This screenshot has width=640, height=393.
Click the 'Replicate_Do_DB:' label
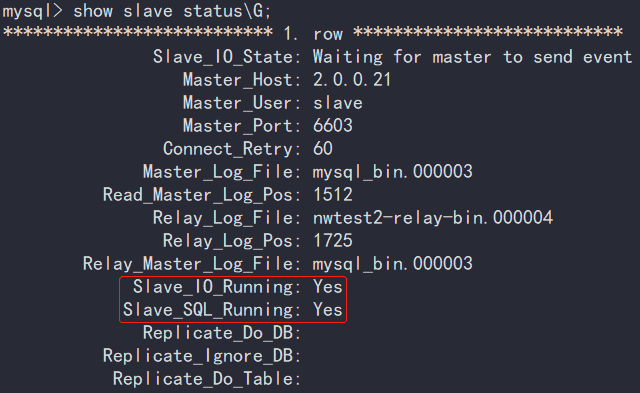point(222,333)
